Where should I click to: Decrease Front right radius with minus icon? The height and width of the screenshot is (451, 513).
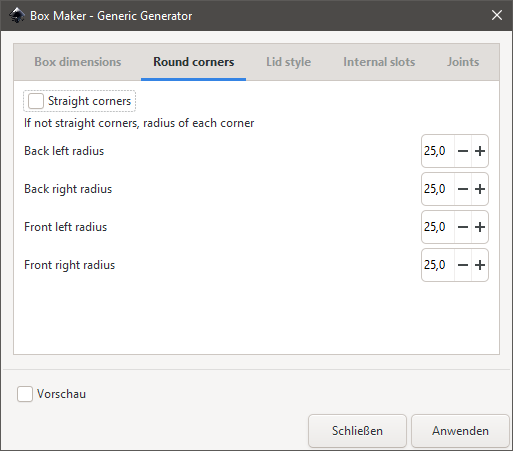[463, 265]
